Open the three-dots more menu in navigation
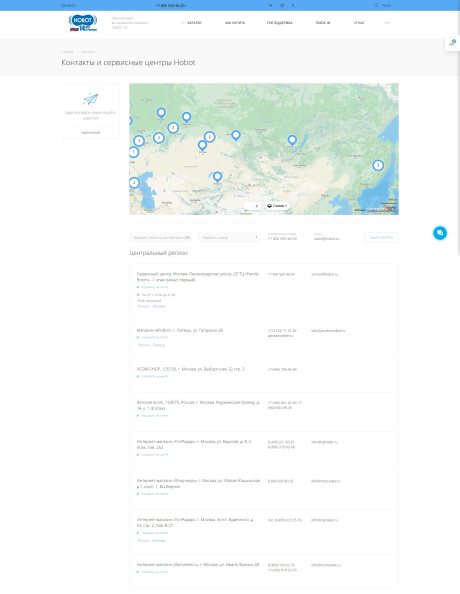Screen dimensions: 460x594 point(387,23)
